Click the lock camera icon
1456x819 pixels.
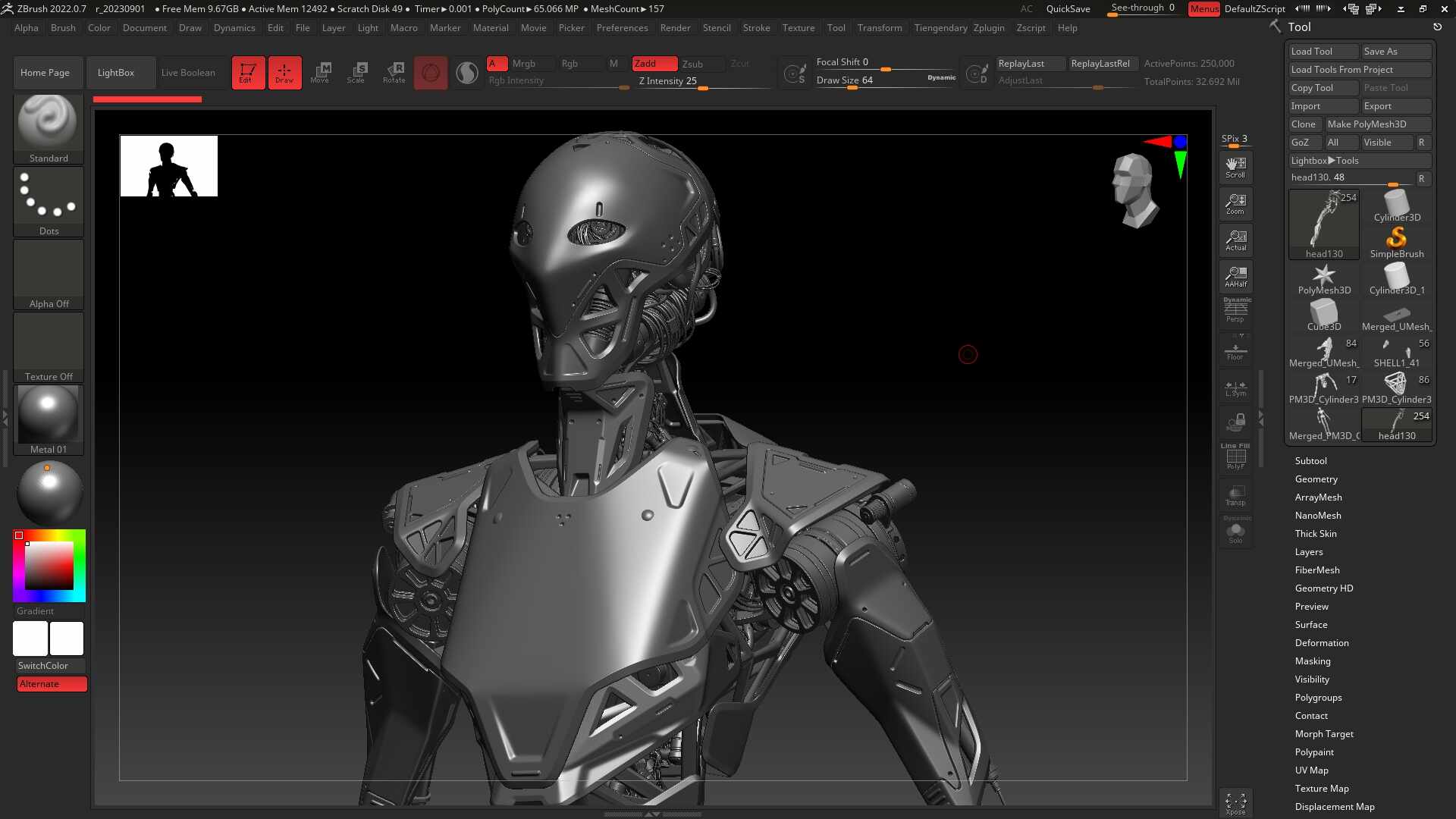(1235, 422)
